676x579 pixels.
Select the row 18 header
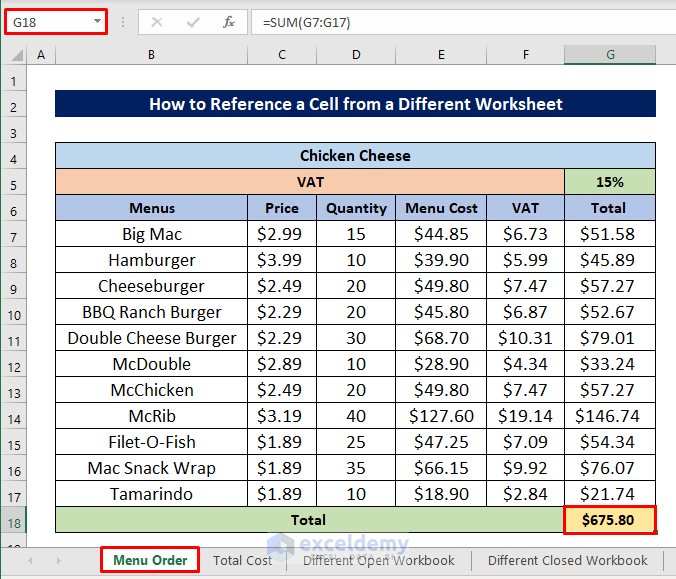pyautogui.click(x=15, y=521)
